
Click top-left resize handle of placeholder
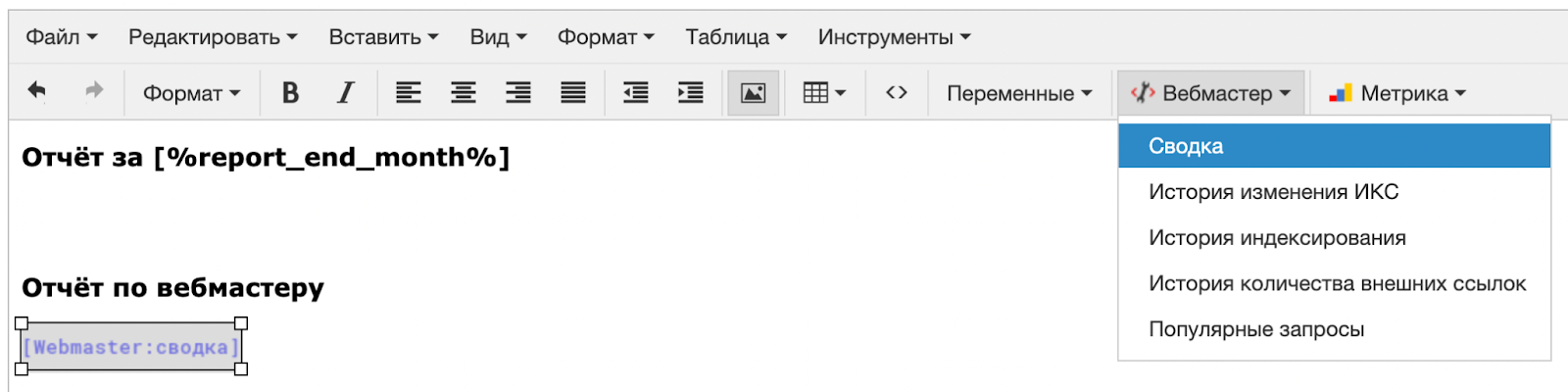click(22, 323)
